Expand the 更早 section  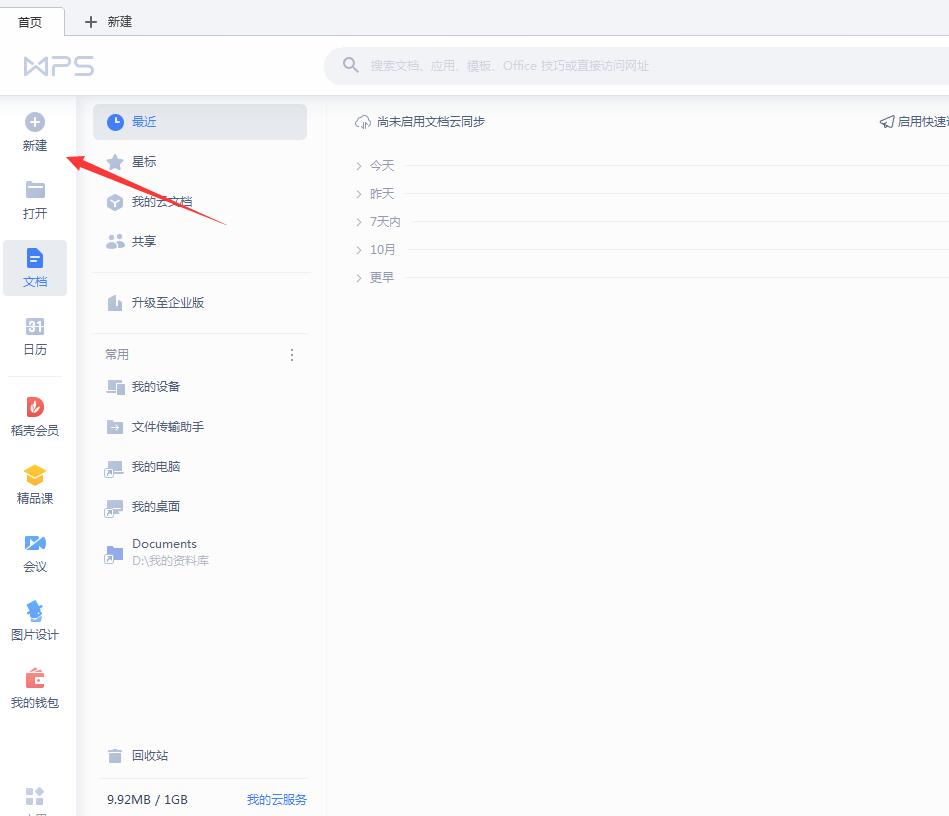pyautogui.click(x=379, y=277)
